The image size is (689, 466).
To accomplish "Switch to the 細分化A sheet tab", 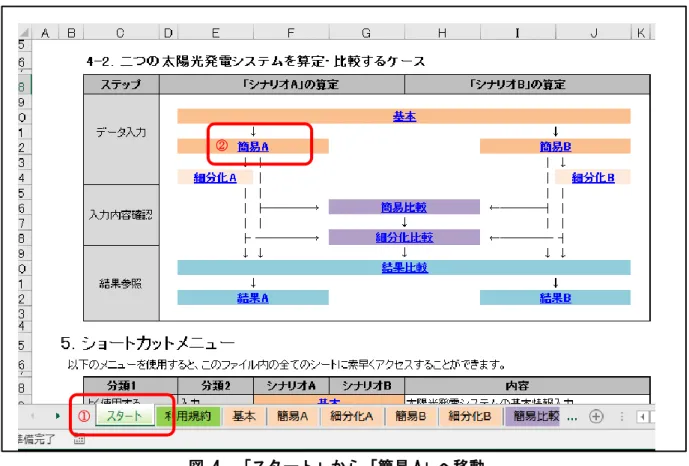I will pos(352,416).
